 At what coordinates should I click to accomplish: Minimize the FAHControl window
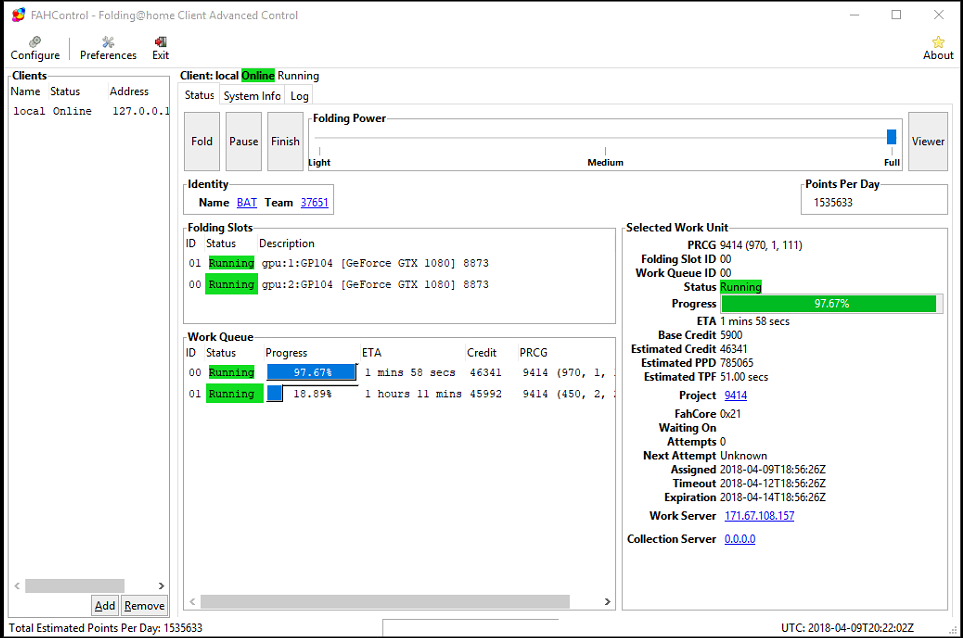[854, 15]
